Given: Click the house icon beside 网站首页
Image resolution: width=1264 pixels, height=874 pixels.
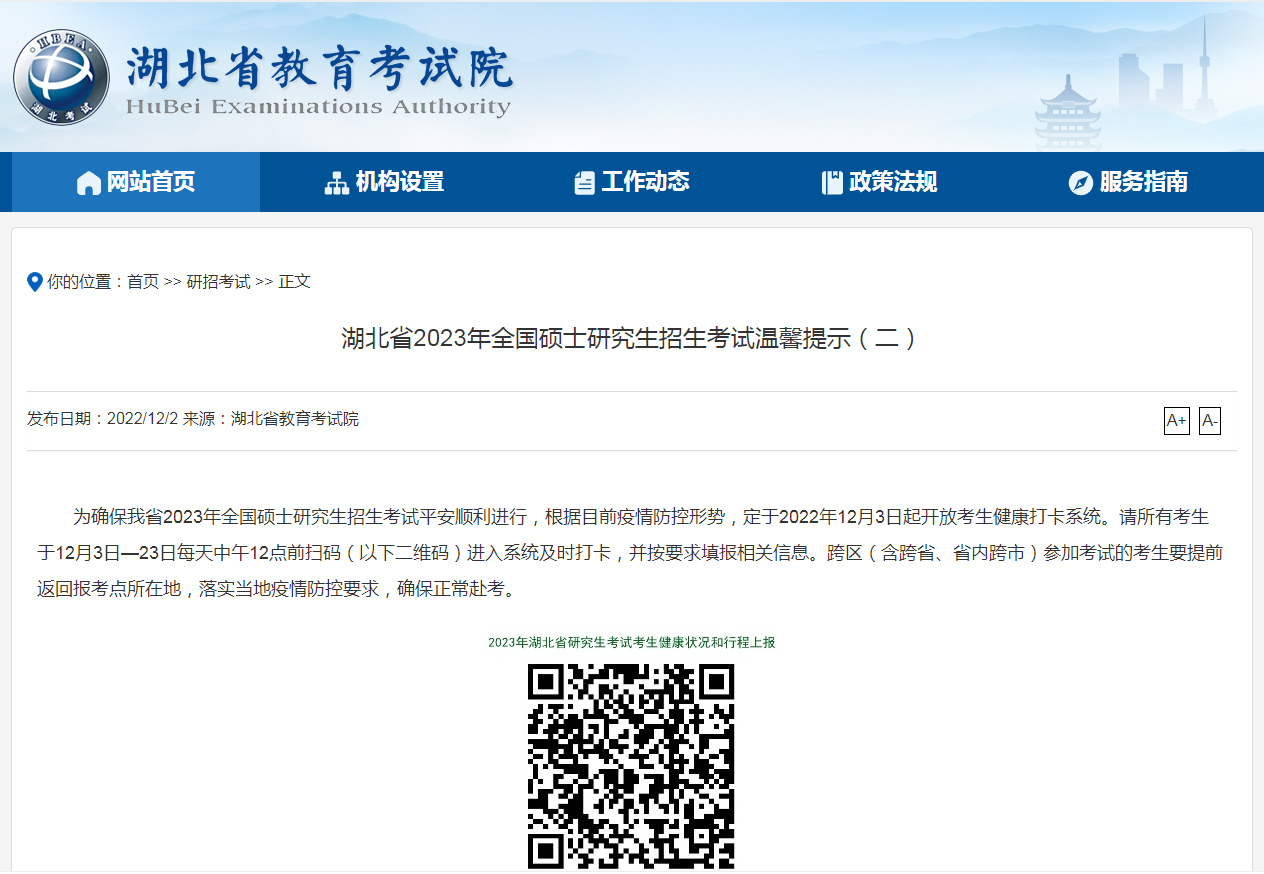Looking at the screenshot, I should tap(89, 183).
